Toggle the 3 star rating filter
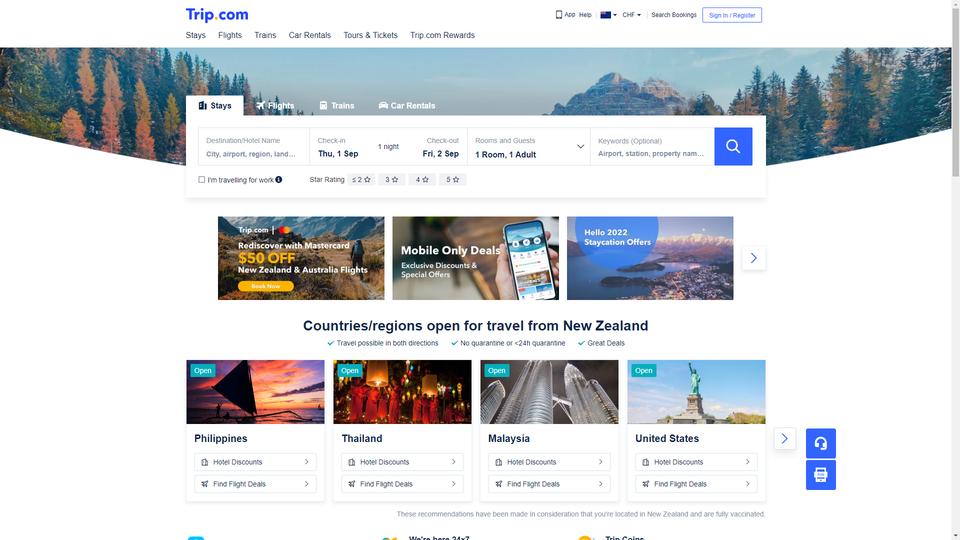This screenshot has height=540, width=960. point(391,179)
